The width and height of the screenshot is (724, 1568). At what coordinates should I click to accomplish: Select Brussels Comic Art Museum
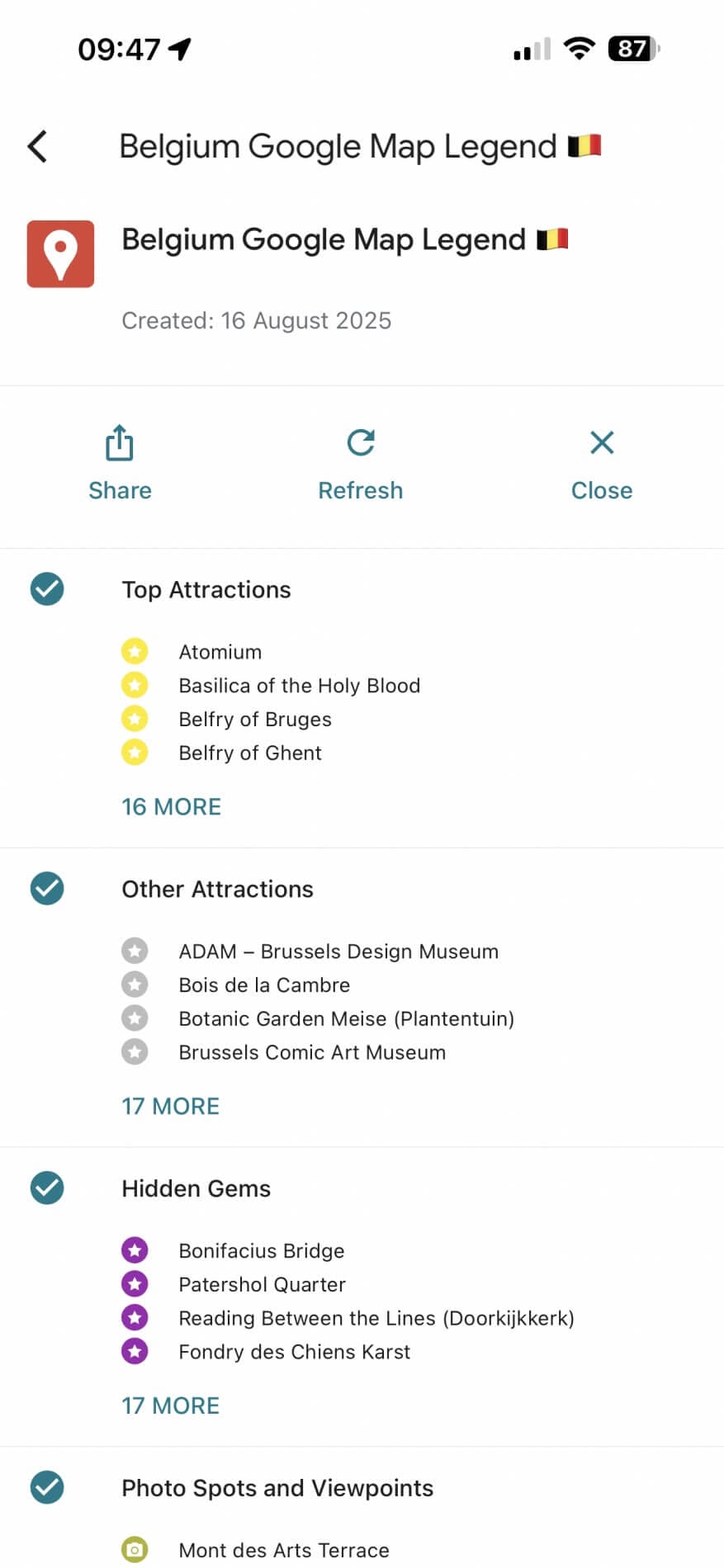click(x=312, y=1052)
